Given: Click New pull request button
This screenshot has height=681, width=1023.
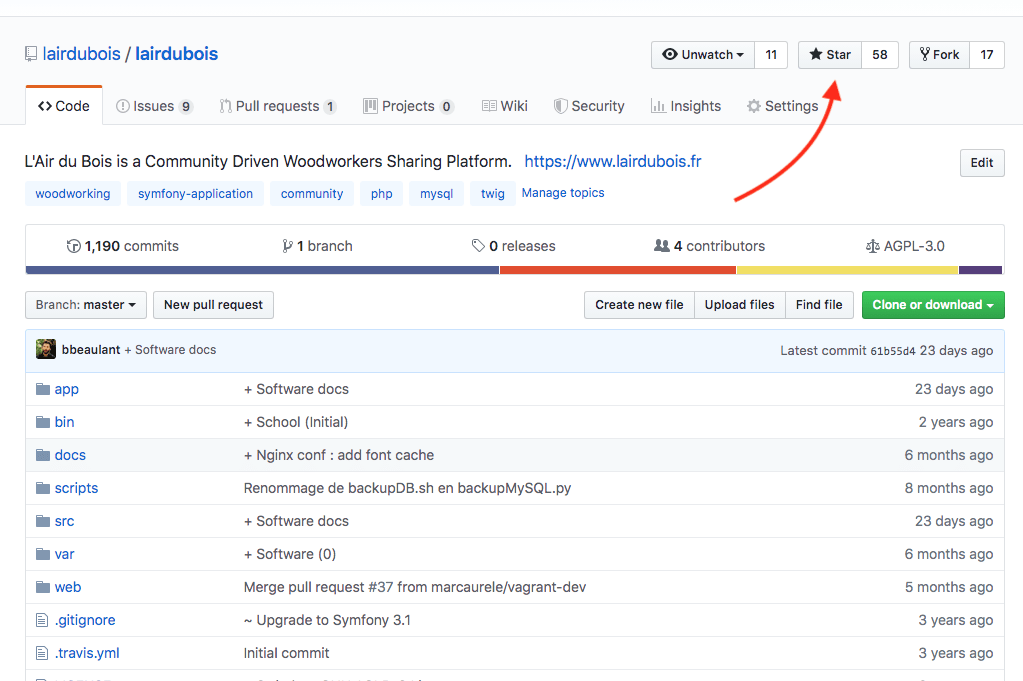Looking at the screenshot, I should point(213,305).
